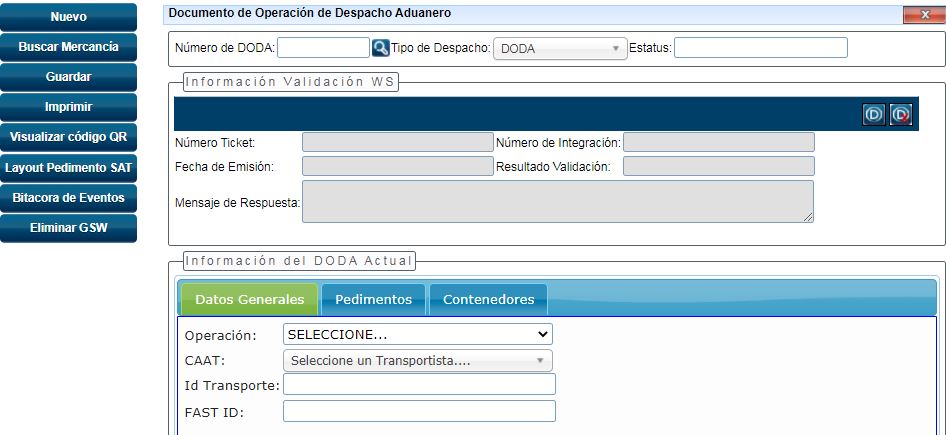Expand the Operación SELECCIONE dropdown
The width and height of the screenshot is (946, 435).
(418, 334)
